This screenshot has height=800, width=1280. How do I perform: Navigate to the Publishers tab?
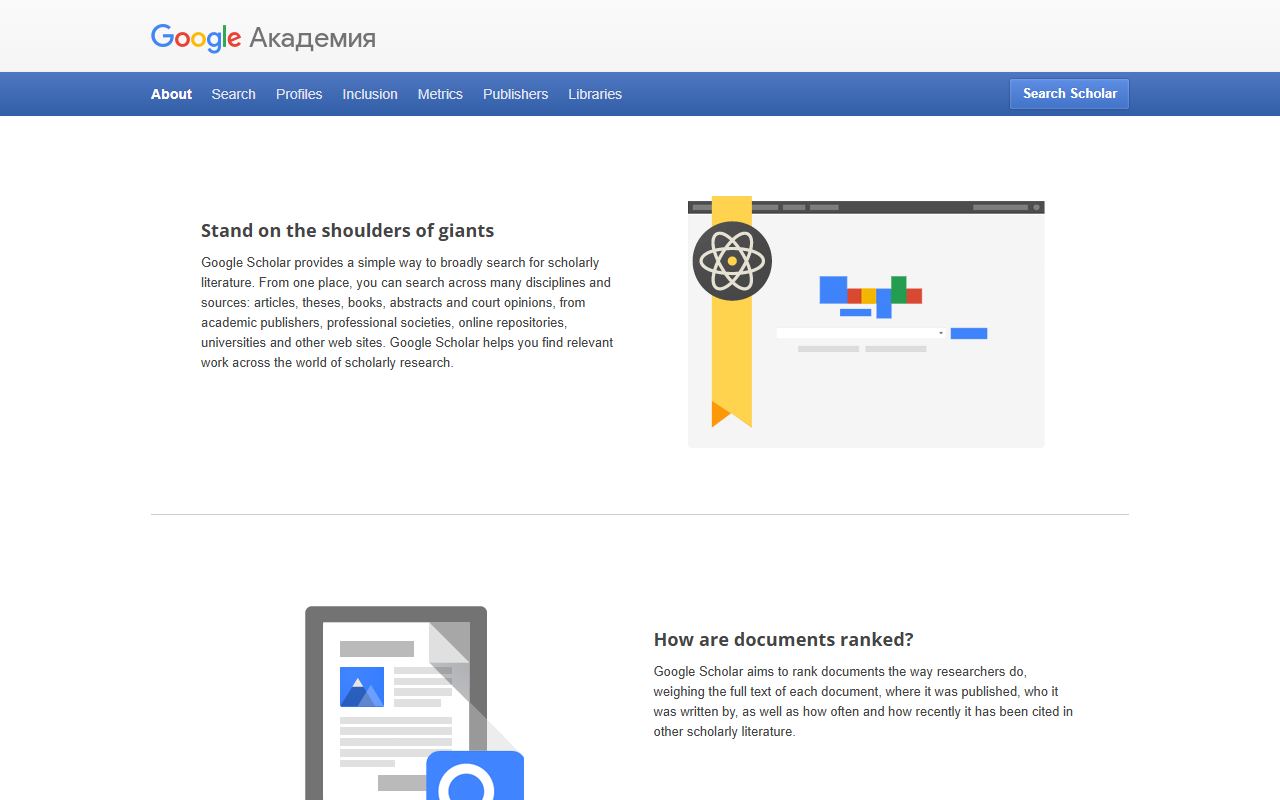coord(515,94)
